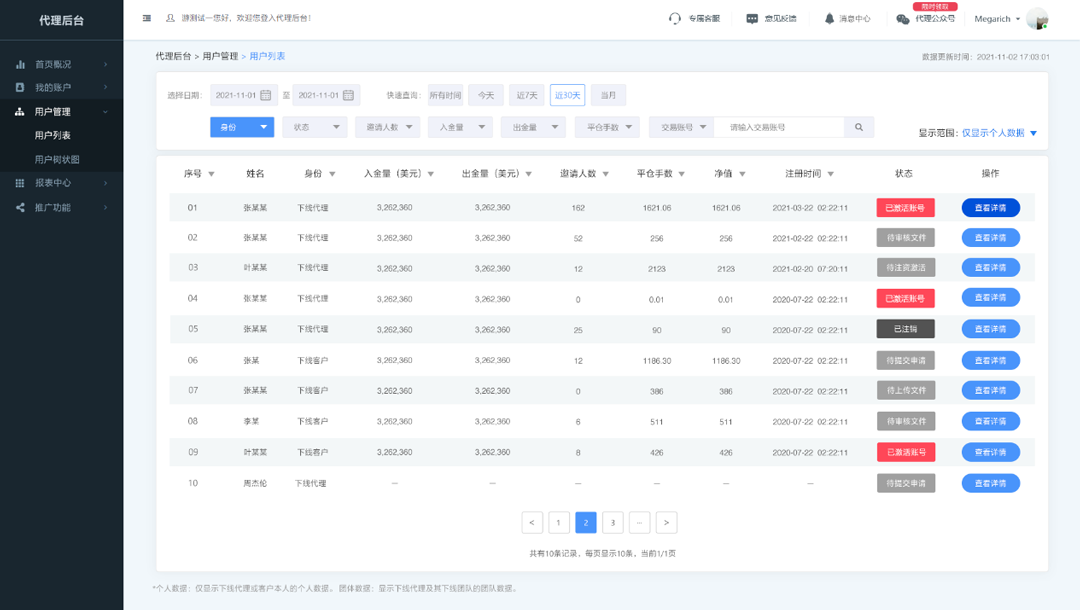Click registration time 2021-03-22 02:22:11
Image resolution: width=1080 pixels, height=610 pixels.
810,208
